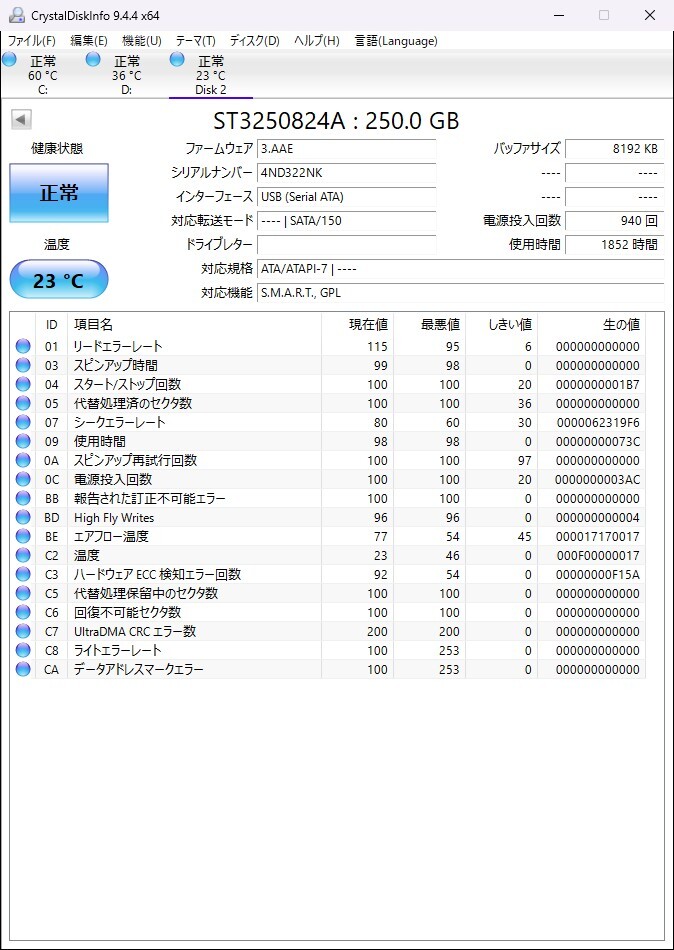Click the blue orb on row 09 使用時間
The height and width of the screenshot is (950, 674).
click(x=23, y=442)
